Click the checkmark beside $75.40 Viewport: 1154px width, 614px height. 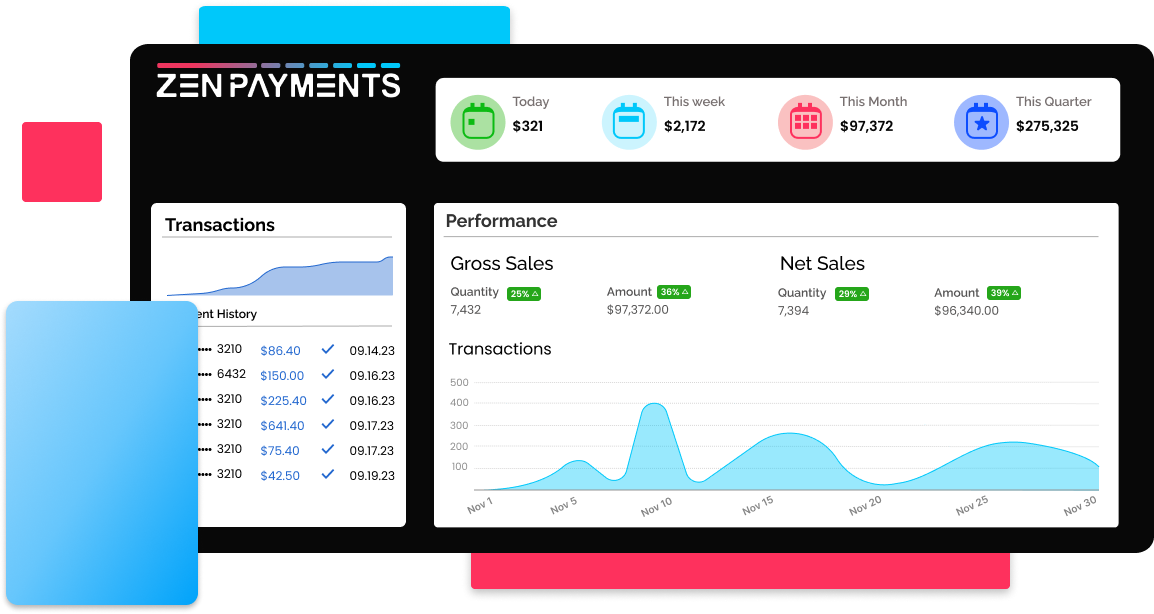pyautogui.click(x=328, y=450)
